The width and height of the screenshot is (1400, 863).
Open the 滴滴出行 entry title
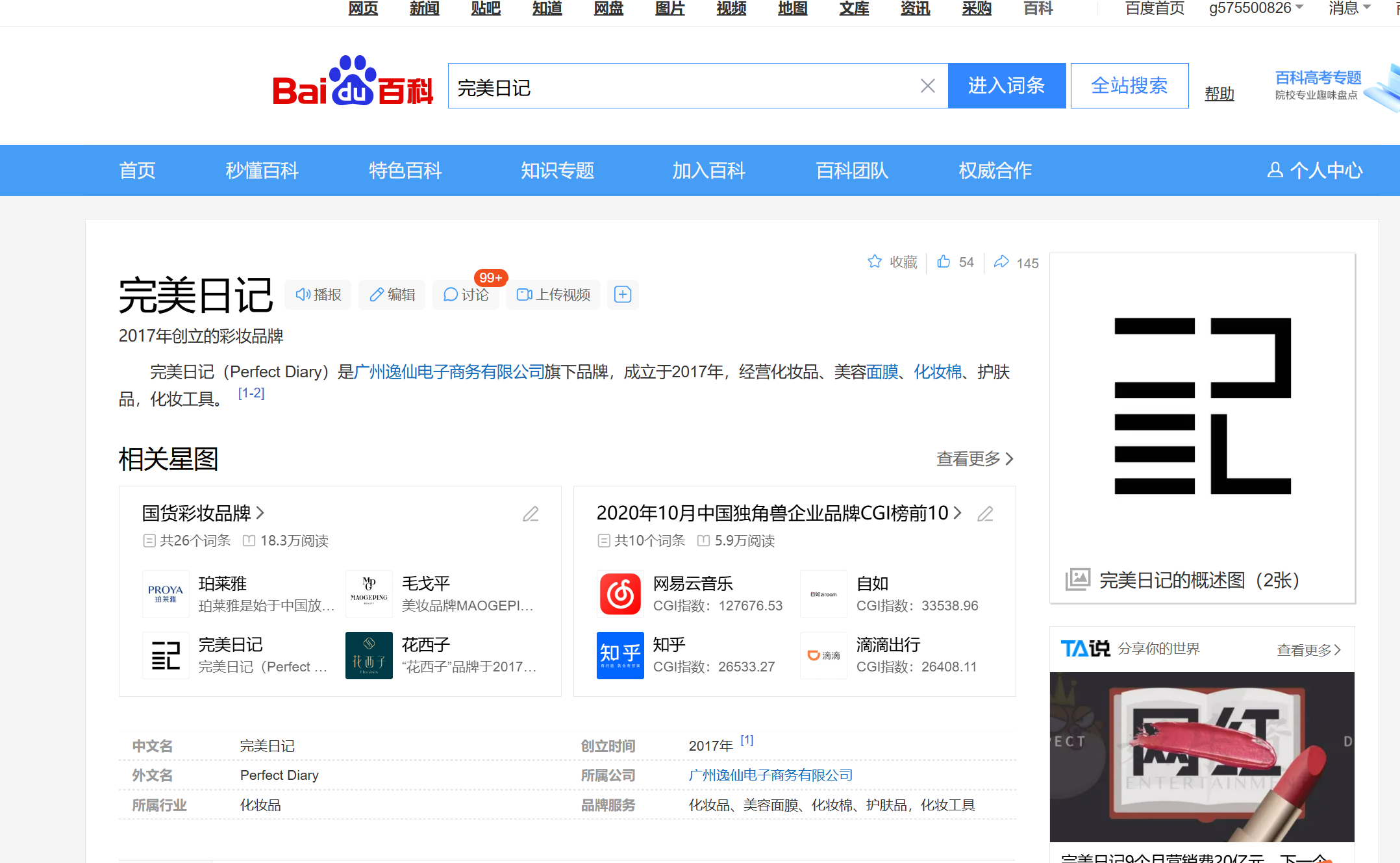click(x=888, y=645)
